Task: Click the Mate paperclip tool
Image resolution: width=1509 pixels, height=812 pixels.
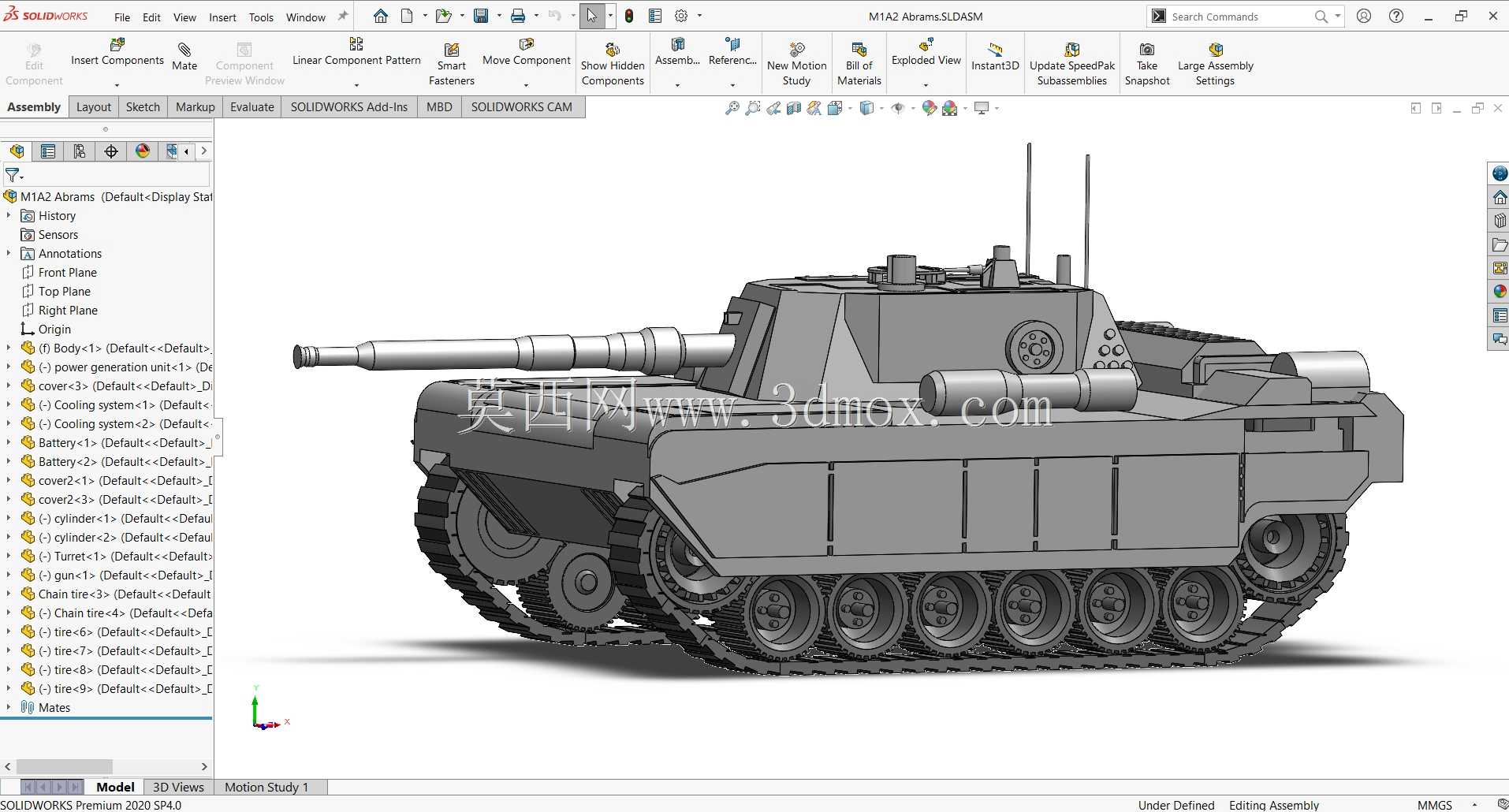Action: pyautogui.click(x=184, y=57)
